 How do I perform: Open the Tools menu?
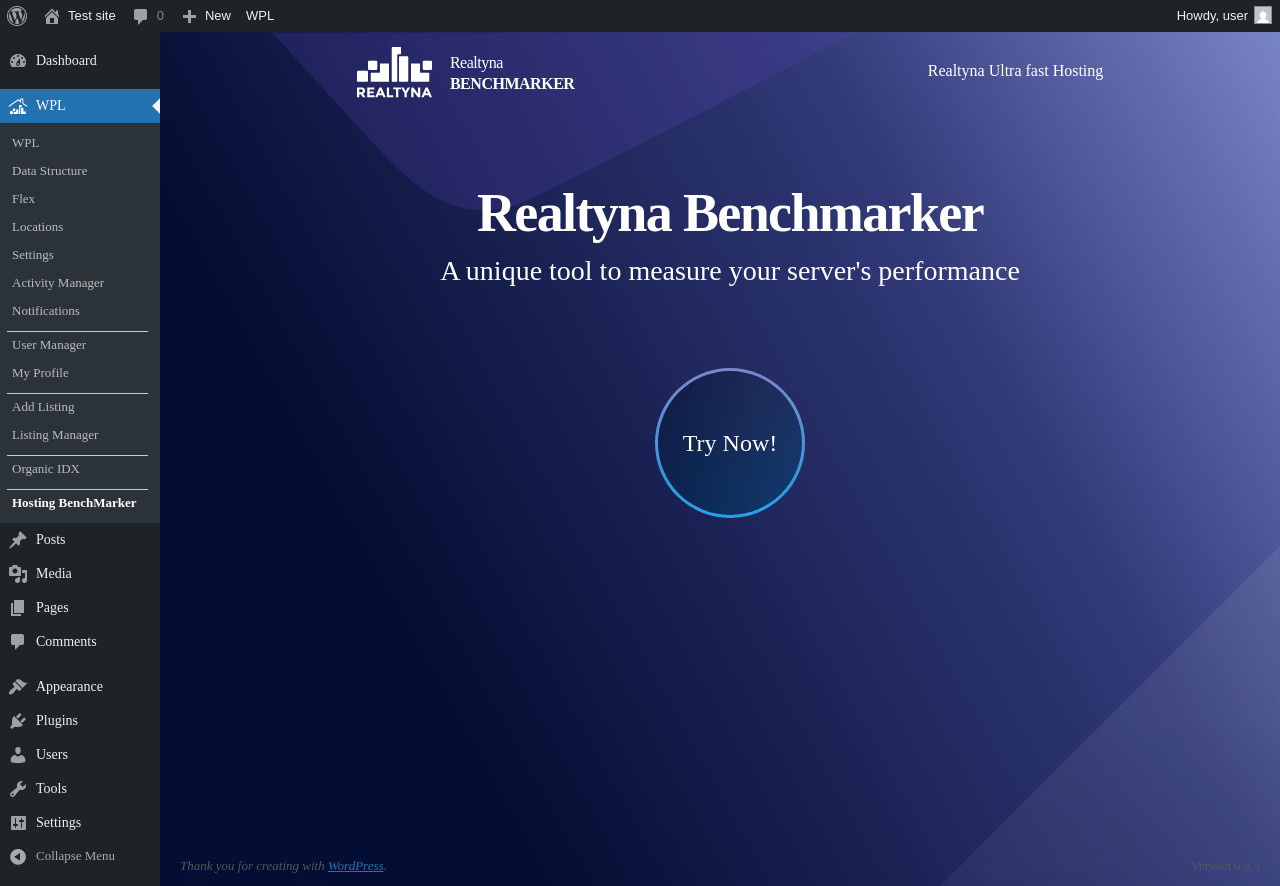tap(80, 789)
